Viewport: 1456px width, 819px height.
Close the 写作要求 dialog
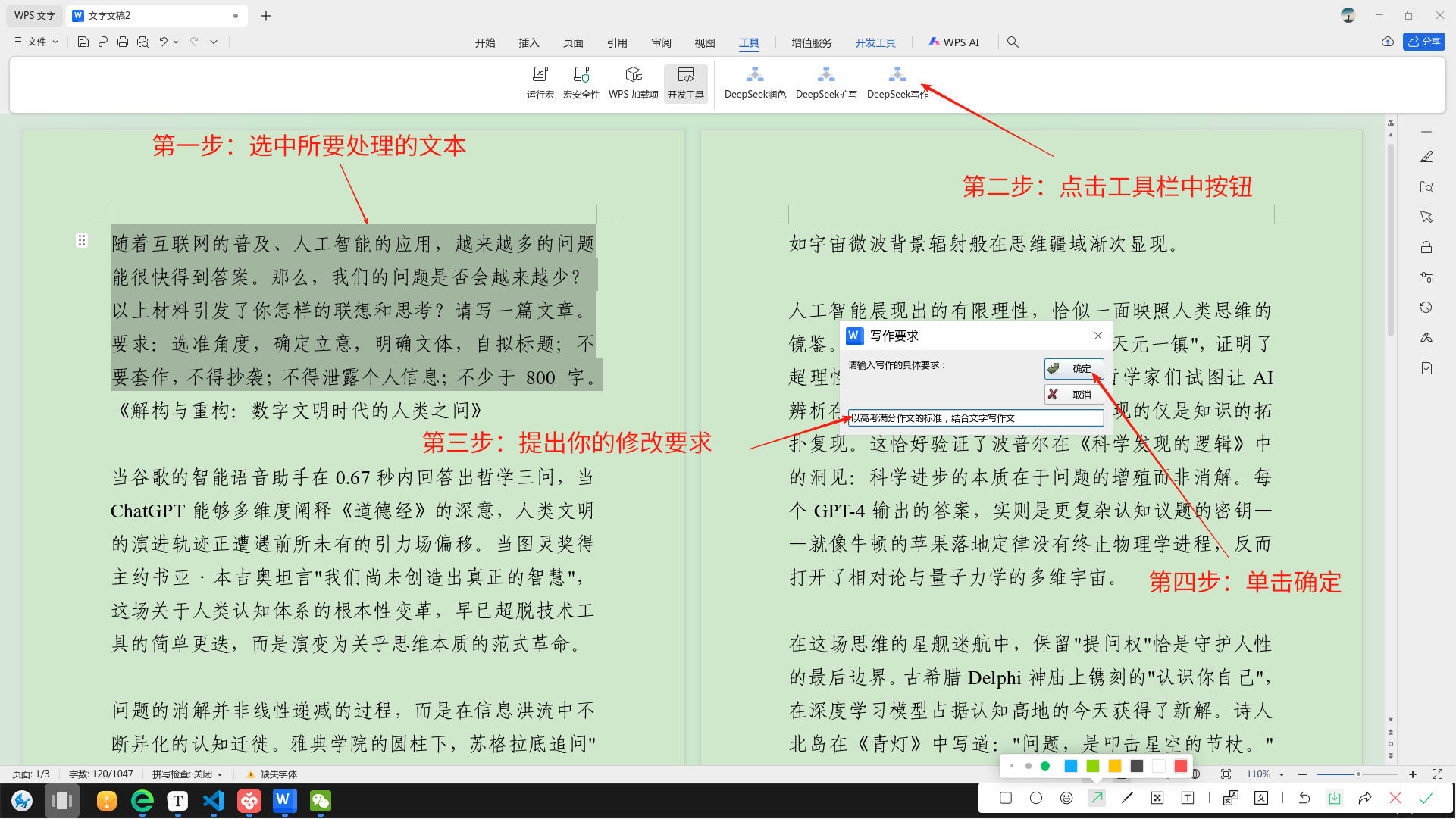pyautogui.click(x=1098, y=336)
